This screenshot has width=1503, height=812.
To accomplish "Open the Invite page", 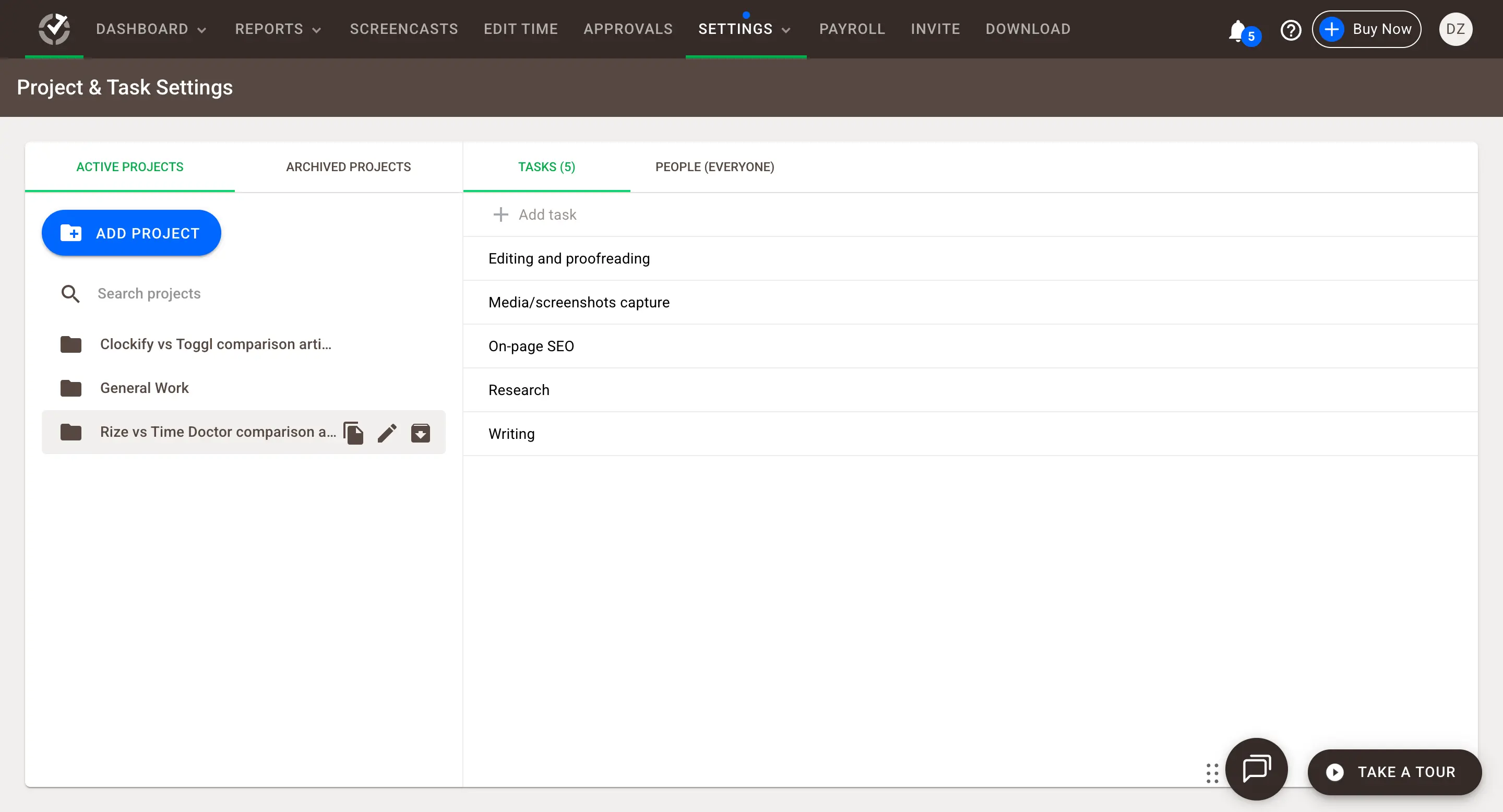I will [935, 29].
